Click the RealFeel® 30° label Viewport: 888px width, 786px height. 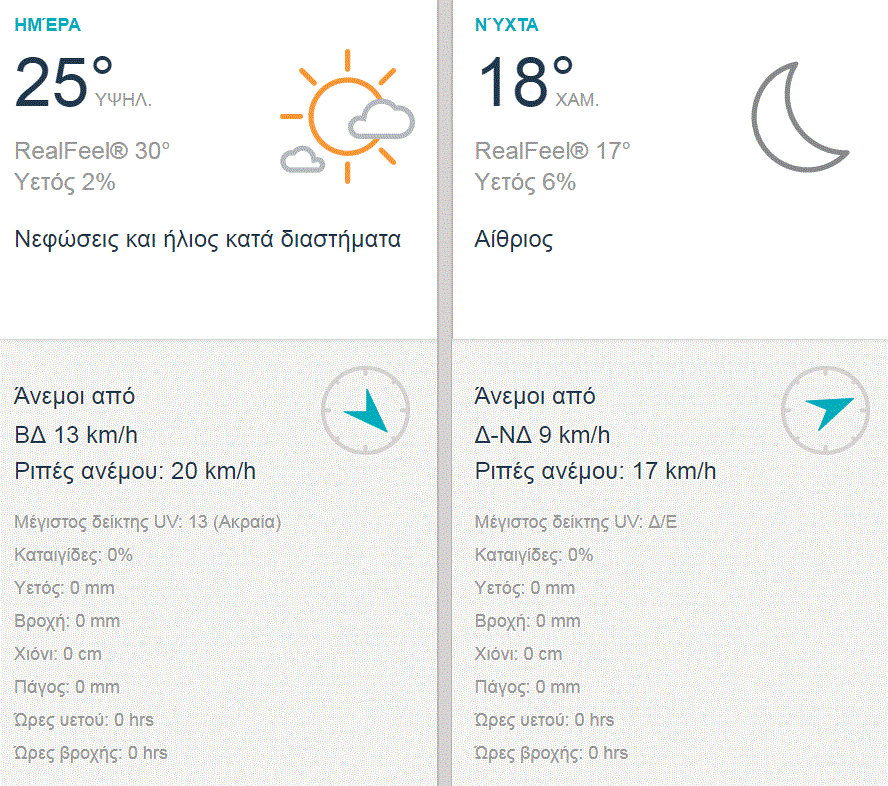pyautogui.click(x=93, y=151)
